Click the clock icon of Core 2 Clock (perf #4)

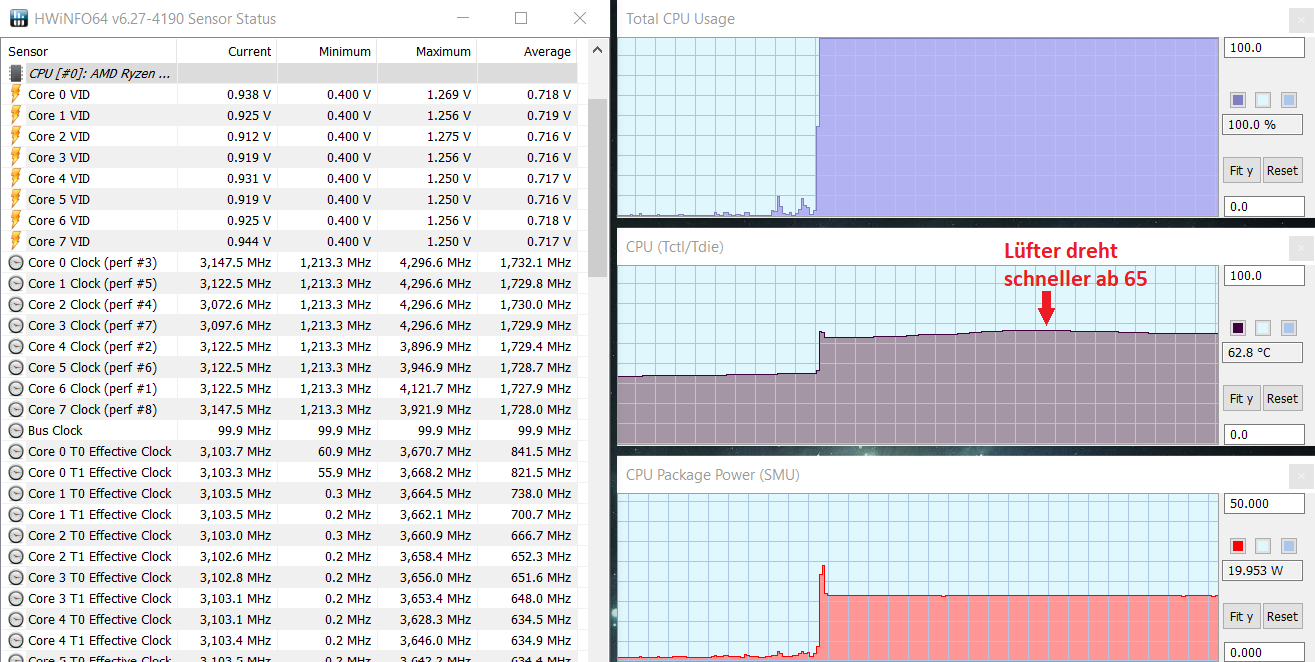tap(16, 304)
